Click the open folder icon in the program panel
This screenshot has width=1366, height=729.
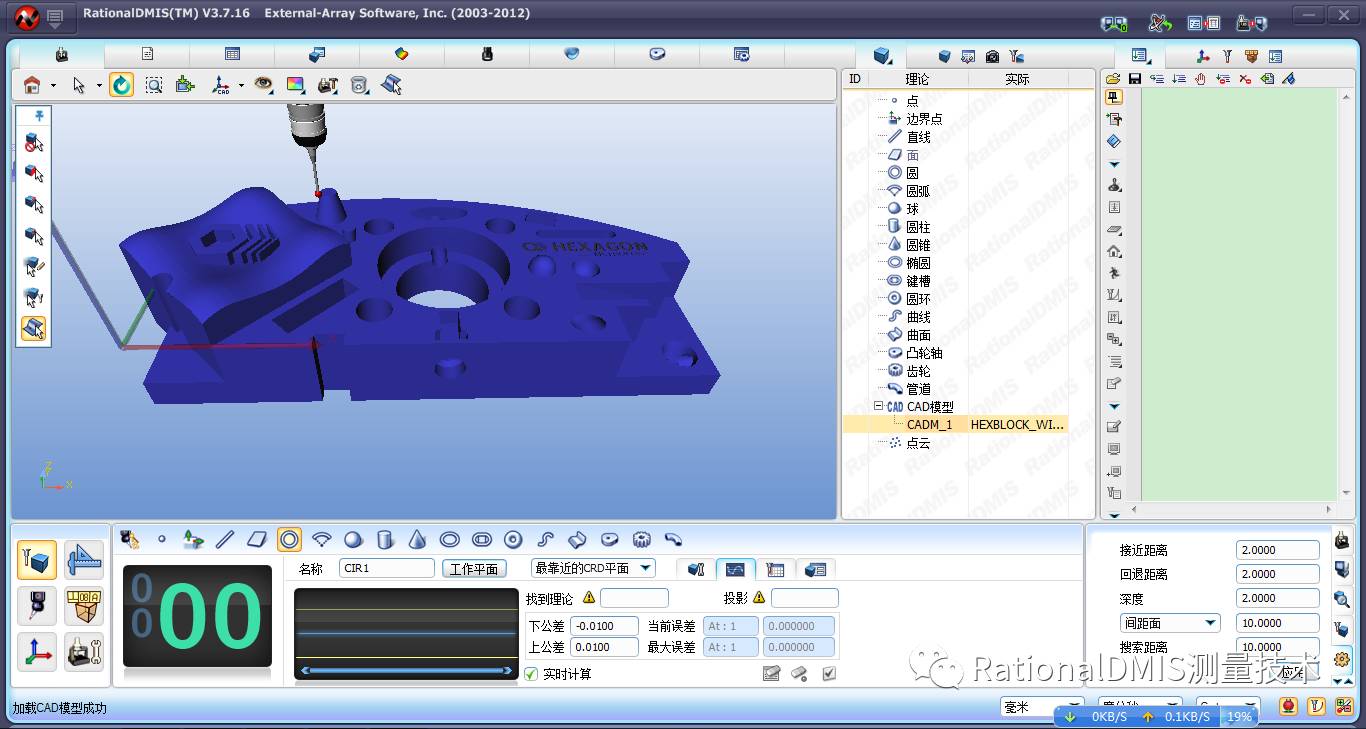pyautogui.click(x=1112, y=79)
